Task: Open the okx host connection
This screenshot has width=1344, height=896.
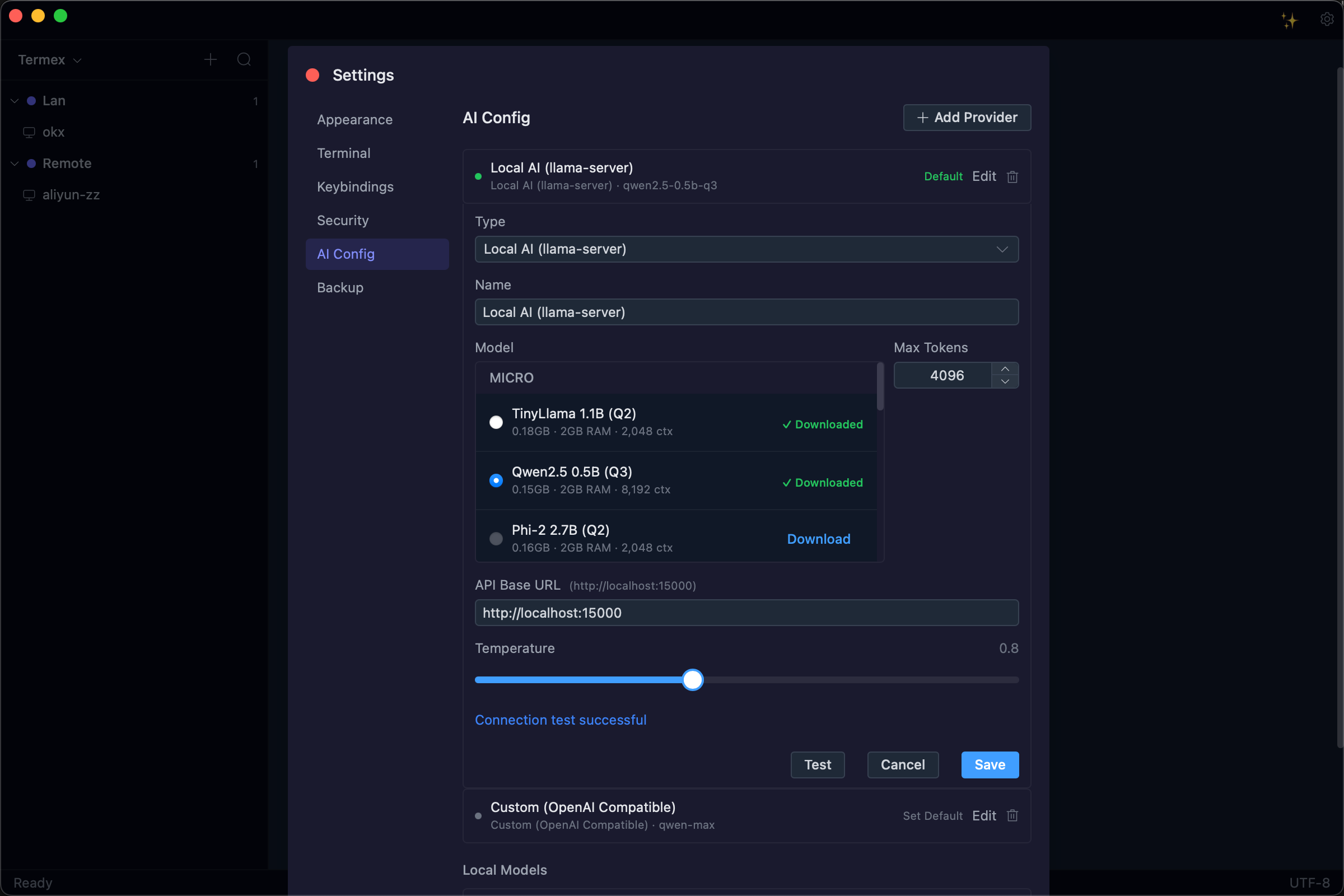Action: point(53,132)
